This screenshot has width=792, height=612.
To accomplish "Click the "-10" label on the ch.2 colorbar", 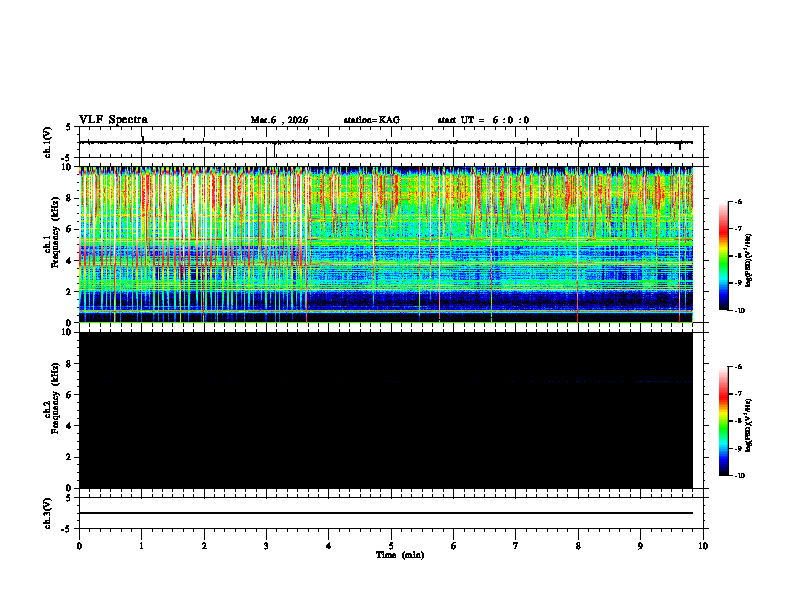I will click(x=739, y=476).
